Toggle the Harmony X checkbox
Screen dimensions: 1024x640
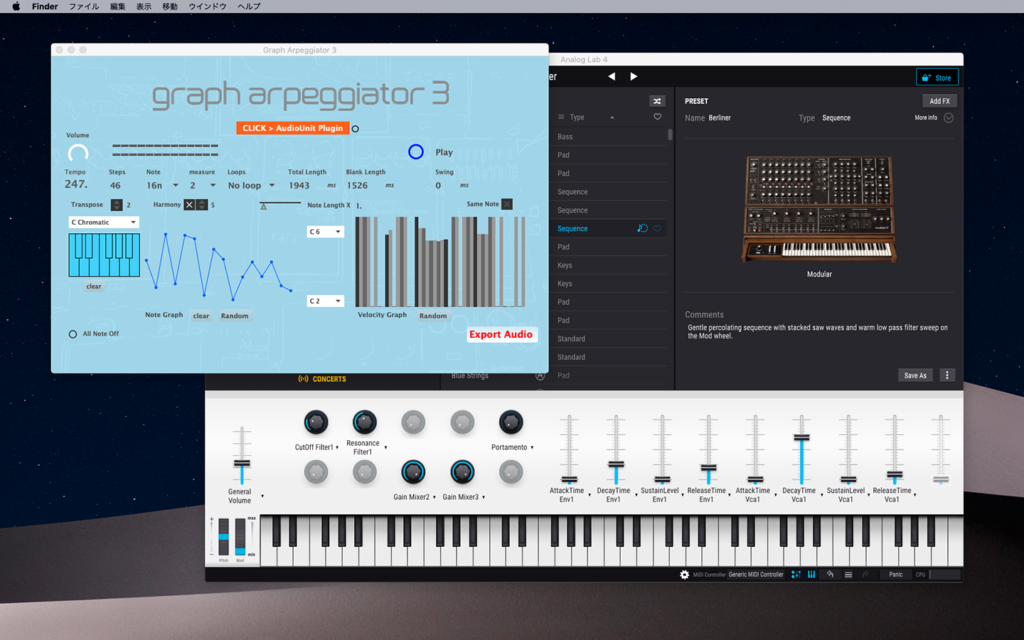click(x=189, y=204)
